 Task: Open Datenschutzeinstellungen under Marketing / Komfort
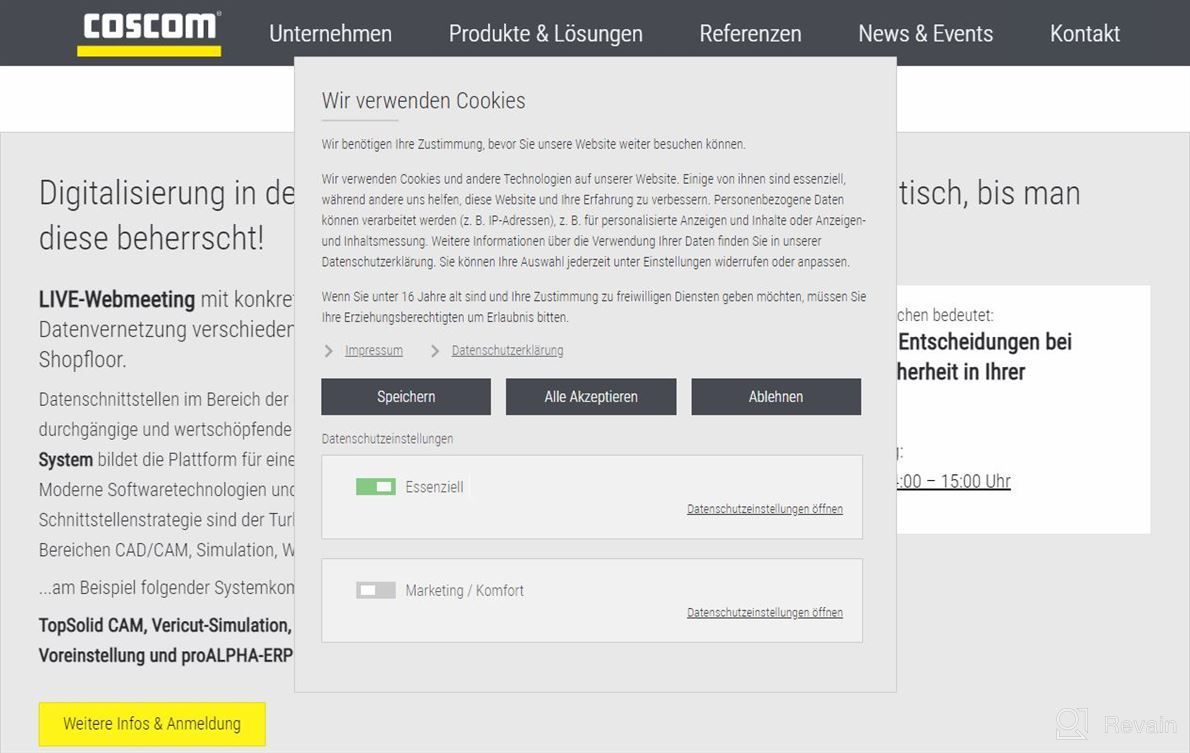764,612
